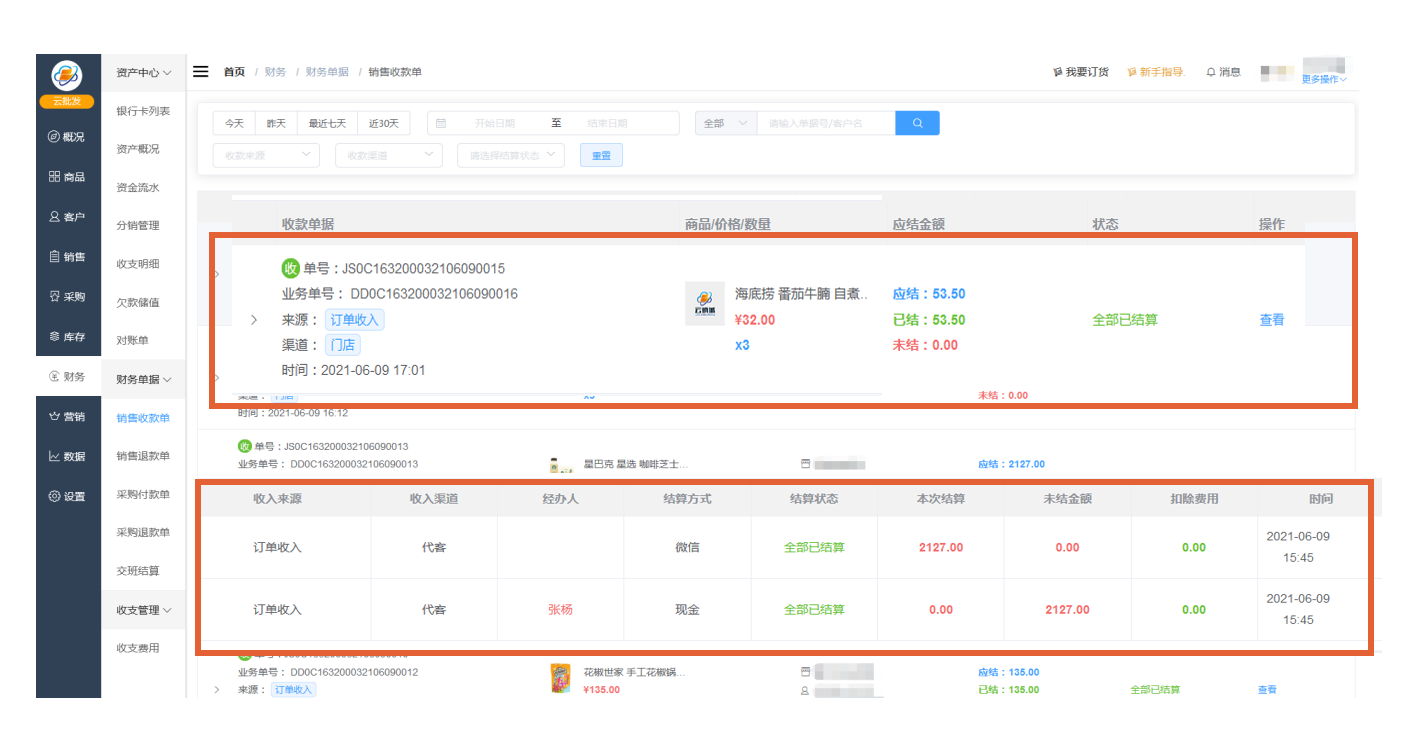Filter by 今天 today
The height and width of the screenshot is (736, 1412).
(x=234, y=123)
